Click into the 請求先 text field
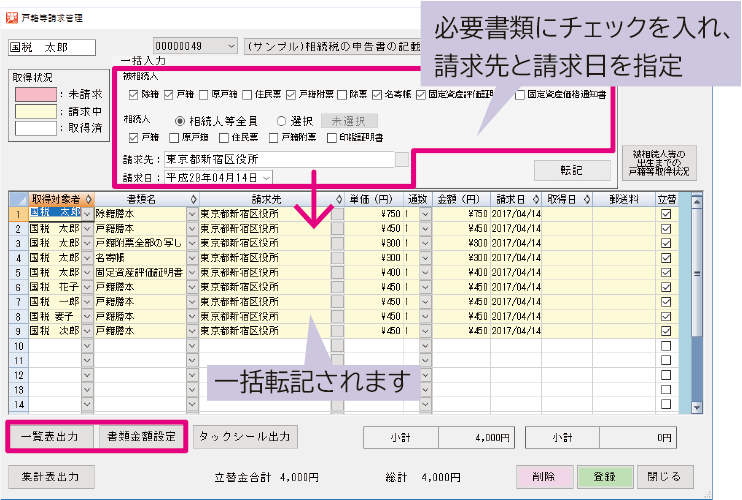 (278, 159)
